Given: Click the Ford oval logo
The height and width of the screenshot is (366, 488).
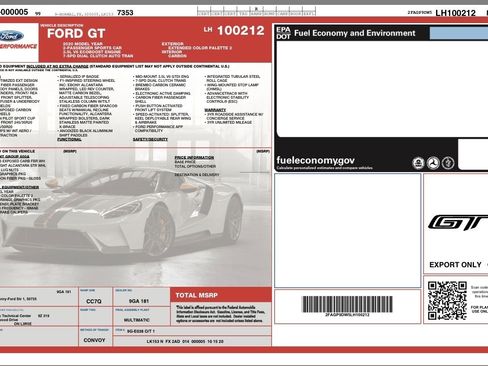Looking at the screenshot, I should coord(11,36).
